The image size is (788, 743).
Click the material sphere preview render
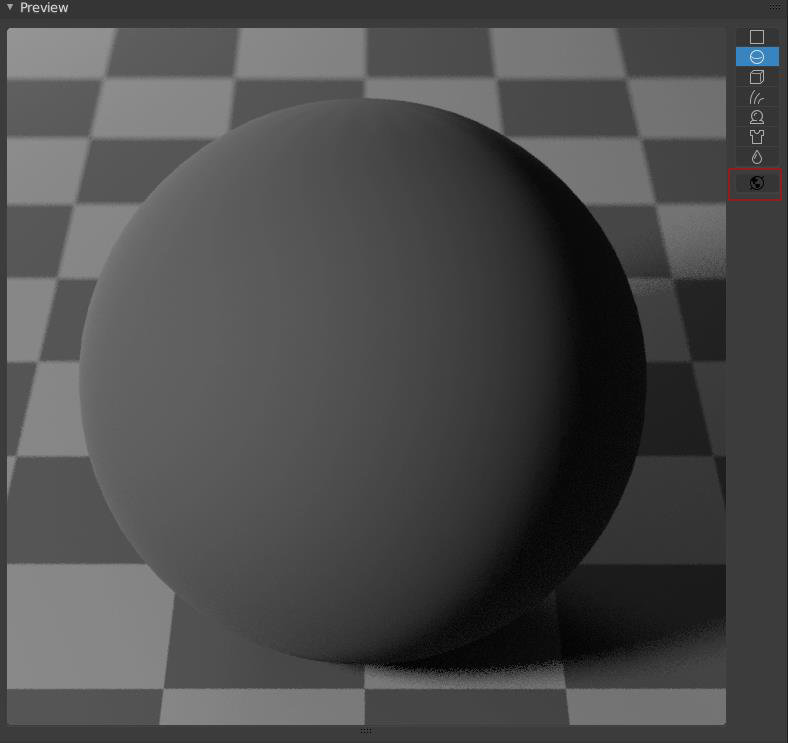(x=366, y=376)
